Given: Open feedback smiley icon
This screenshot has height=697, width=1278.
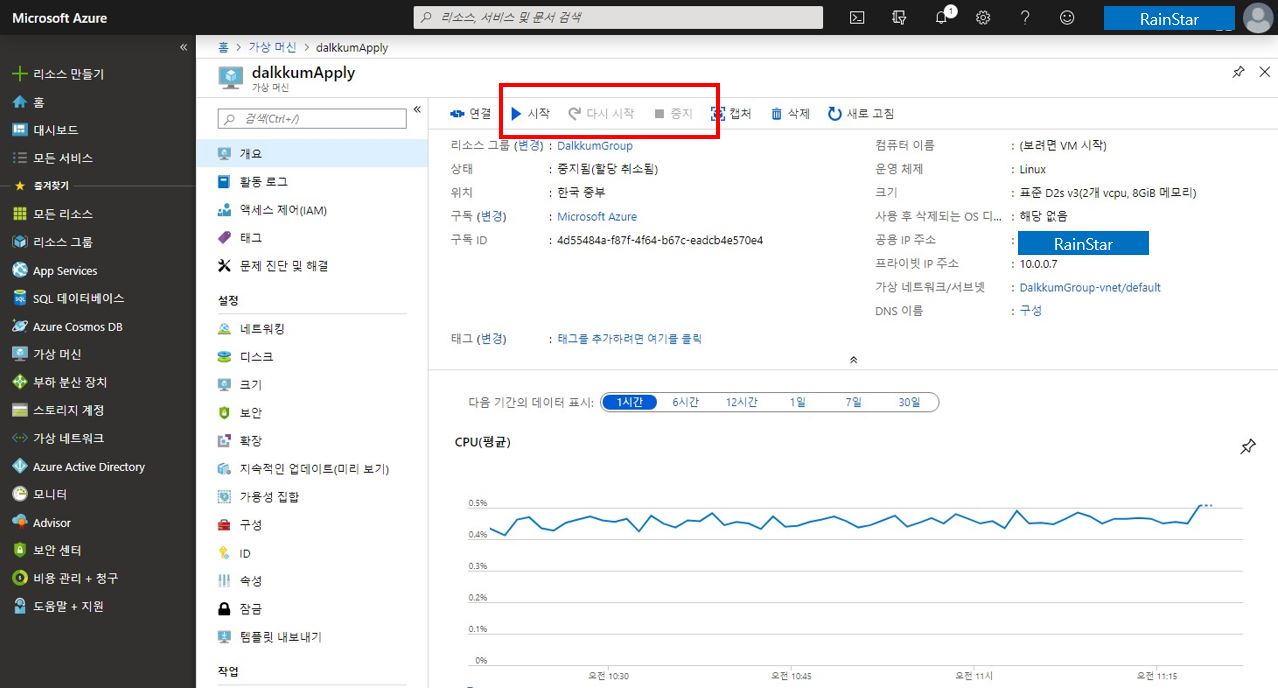Looking at the screenshot, I should 1067,18.
